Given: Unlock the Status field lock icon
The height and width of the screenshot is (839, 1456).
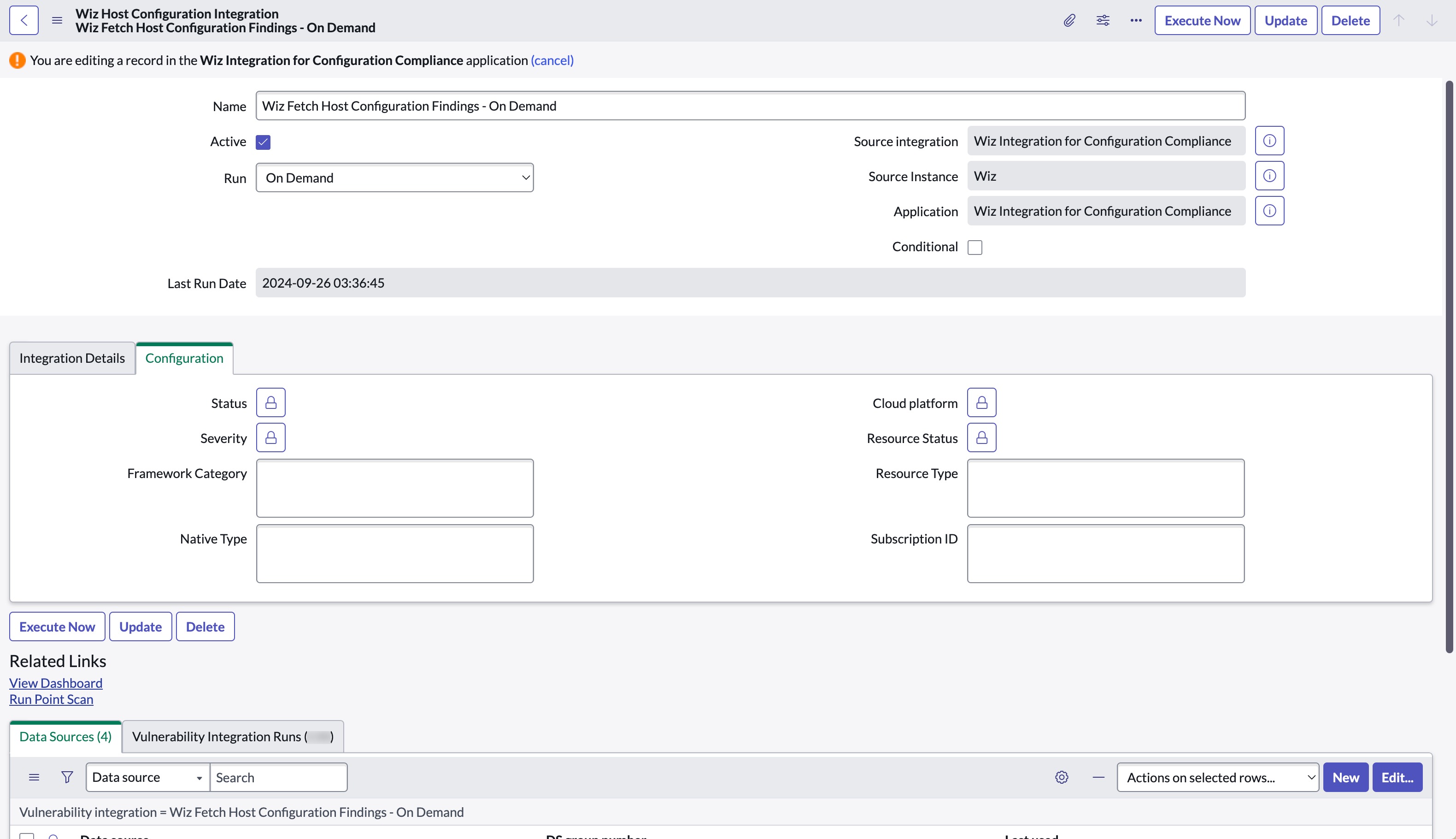Looking at the screenshot, I should [271, 403].
